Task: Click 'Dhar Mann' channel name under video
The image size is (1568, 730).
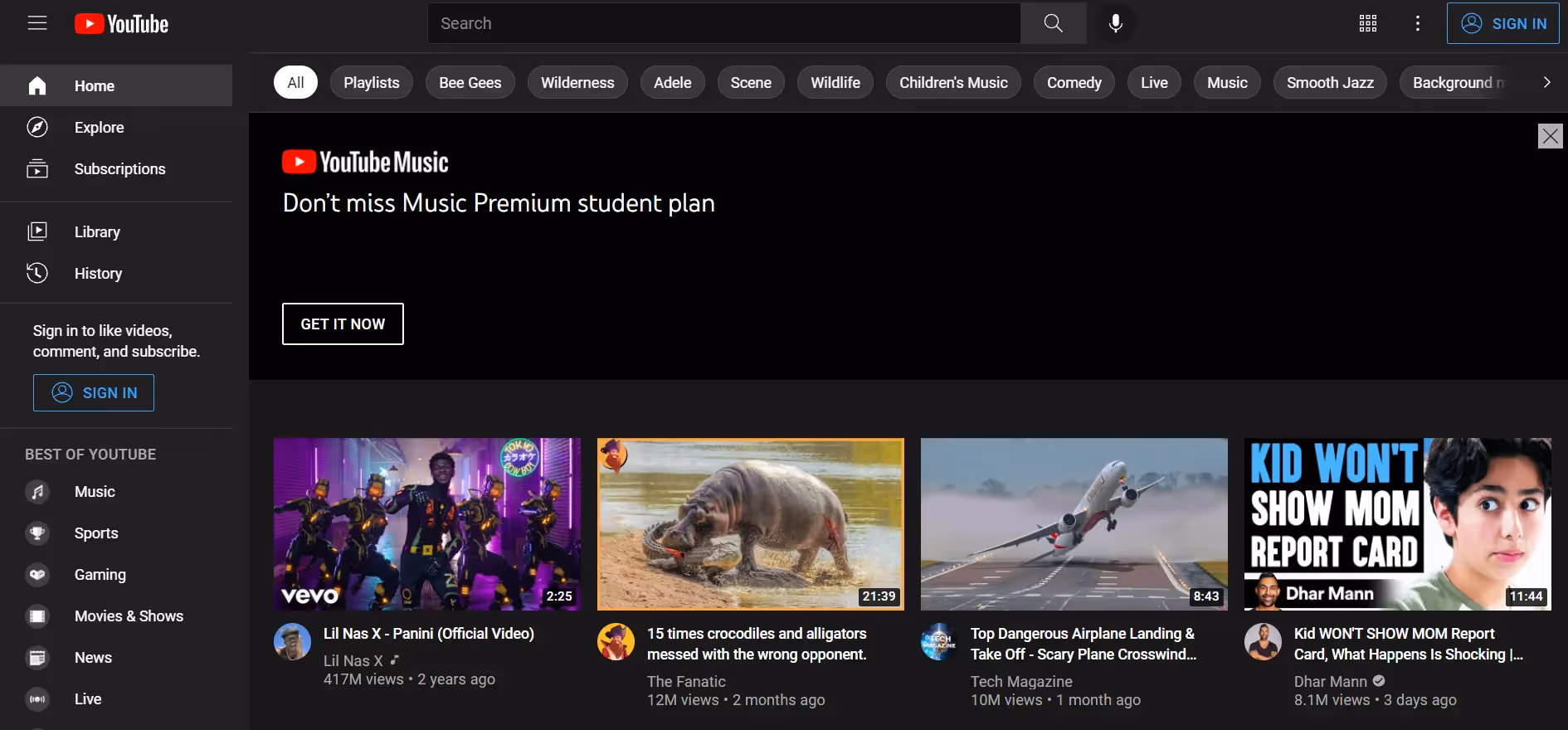Action: [x=1331, y=681]
